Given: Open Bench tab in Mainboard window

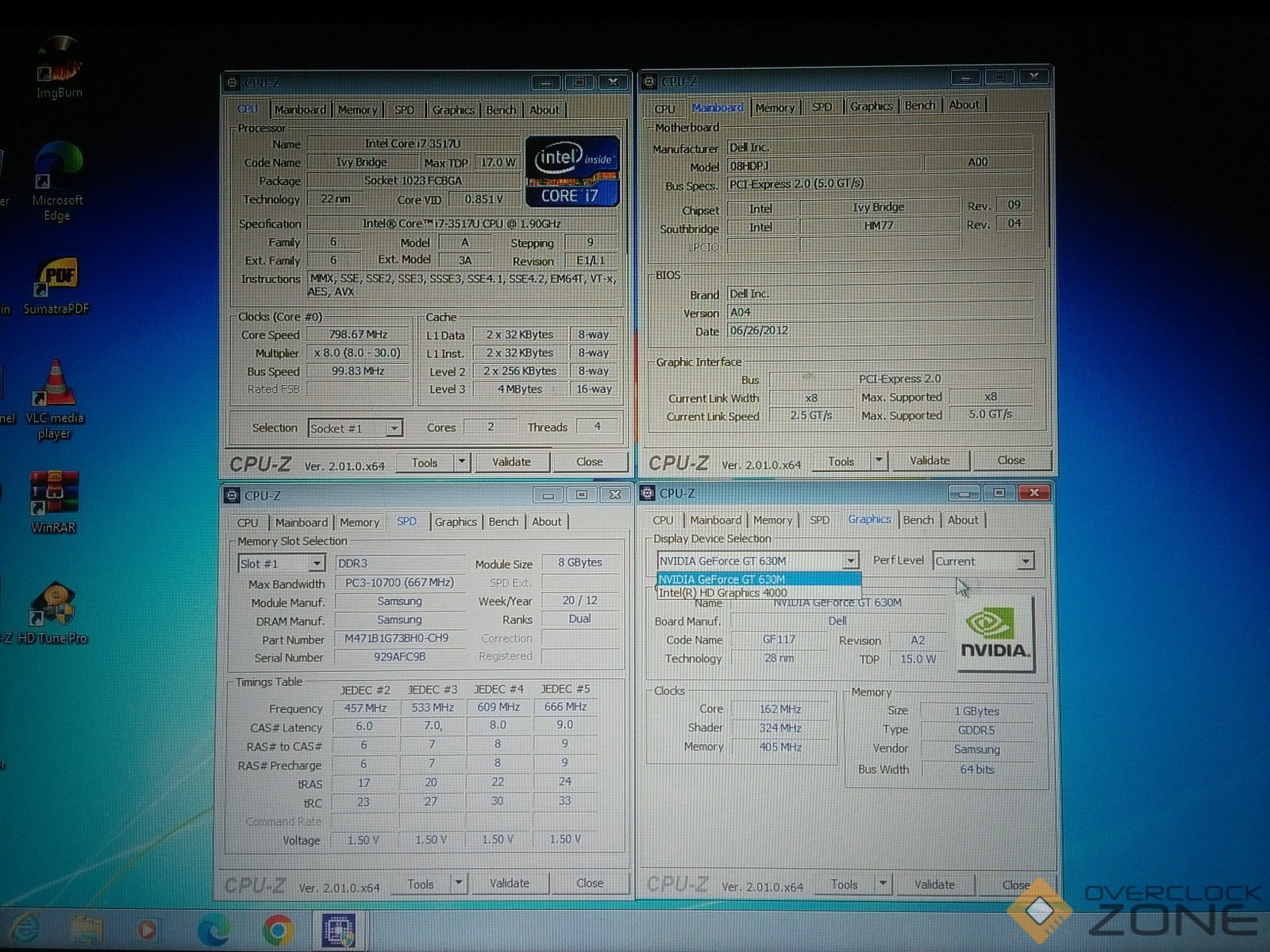Looking at the screenshot, I should (x=920, y=105).
